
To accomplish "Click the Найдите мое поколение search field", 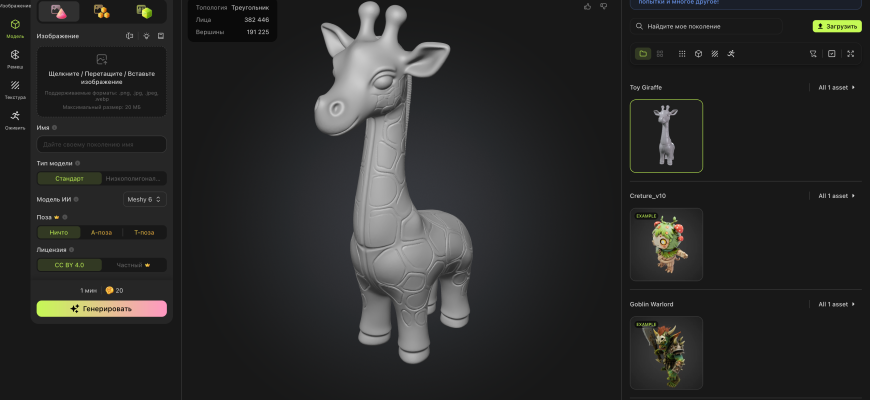I will tap(720, 26).
